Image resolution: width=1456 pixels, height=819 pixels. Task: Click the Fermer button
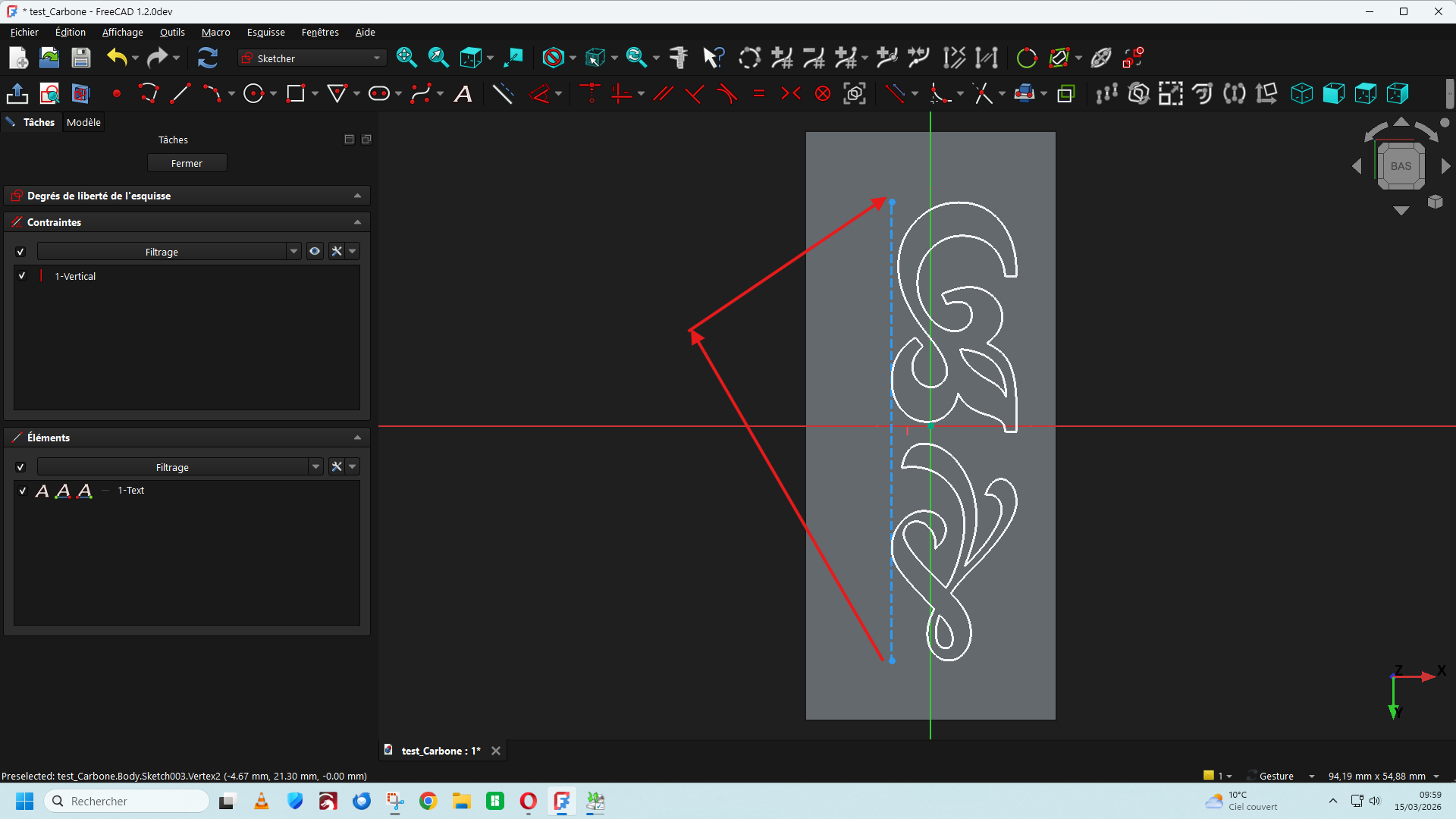click(x=187, y=163)
